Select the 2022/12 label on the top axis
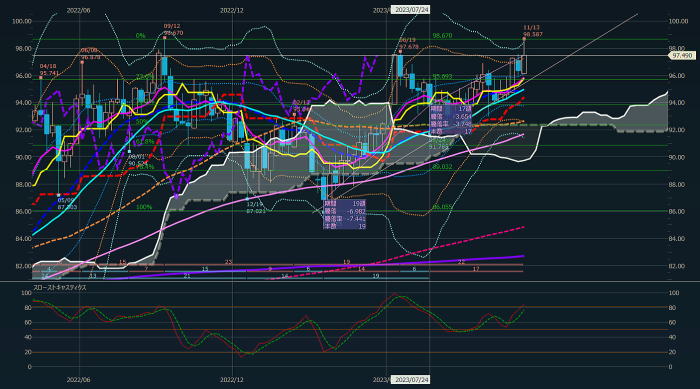This screenshot has width=700, height=389. (x=232, y=10)
